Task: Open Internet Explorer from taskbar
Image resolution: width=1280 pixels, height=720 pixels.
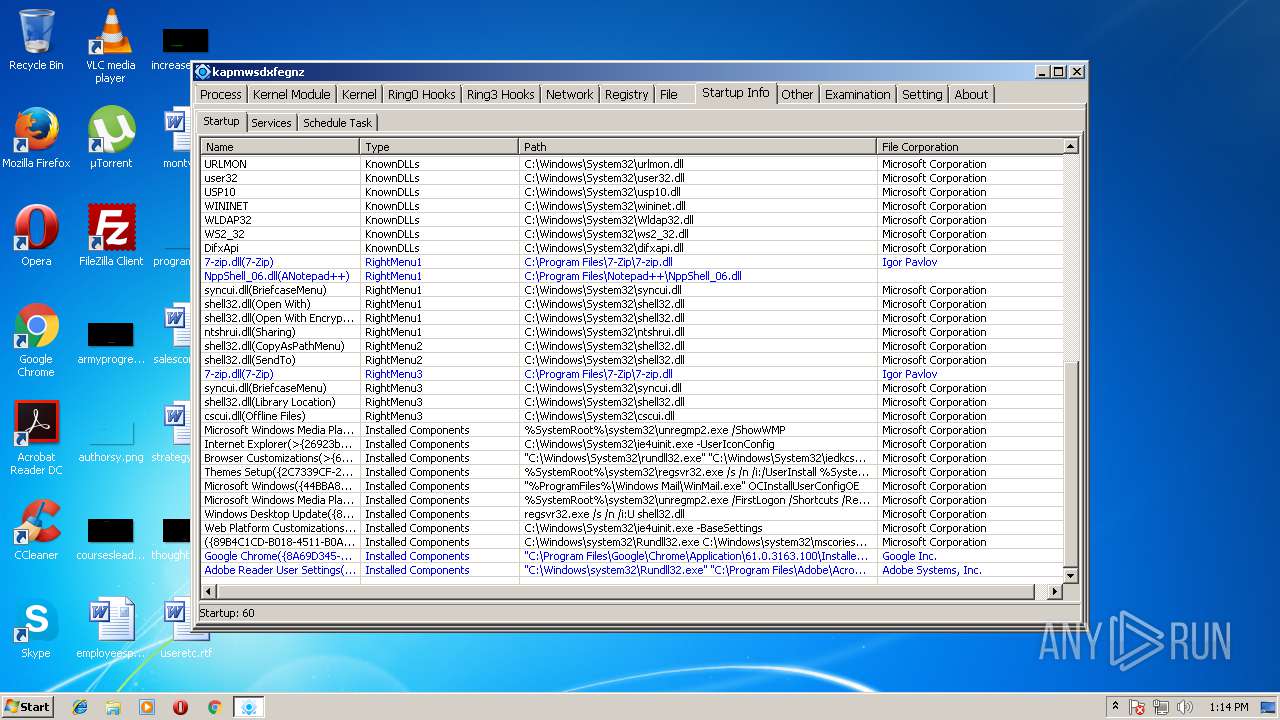Action: [x=80, y=707]
